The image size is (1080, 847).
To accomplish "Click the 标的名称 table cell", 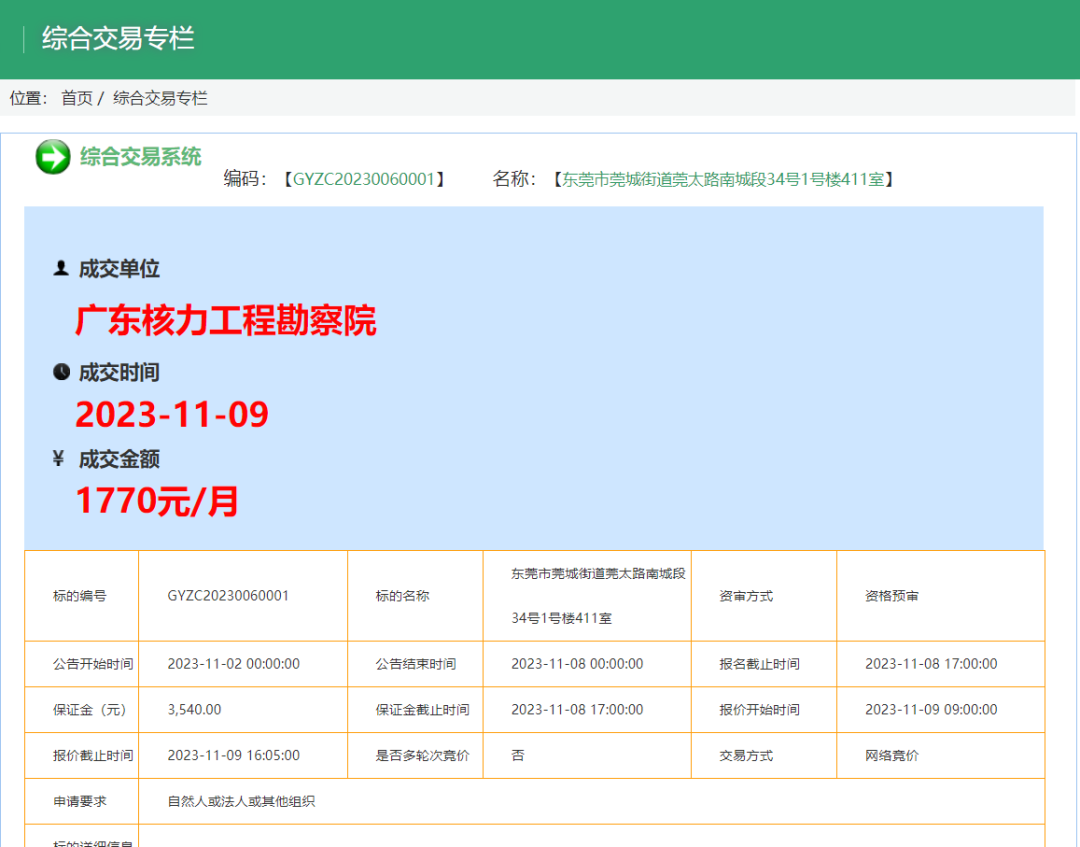I will (415, 596).
